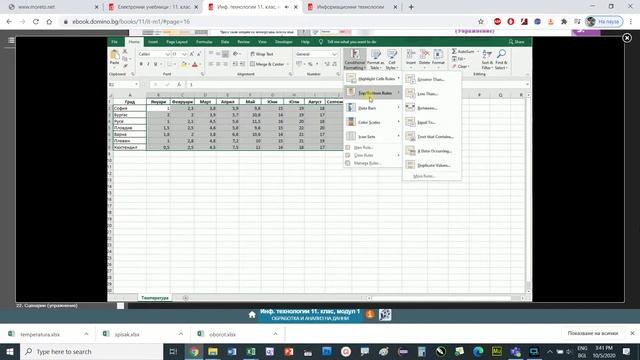
Task: Click the Duplicate Values rule icon
Action: 410,165
